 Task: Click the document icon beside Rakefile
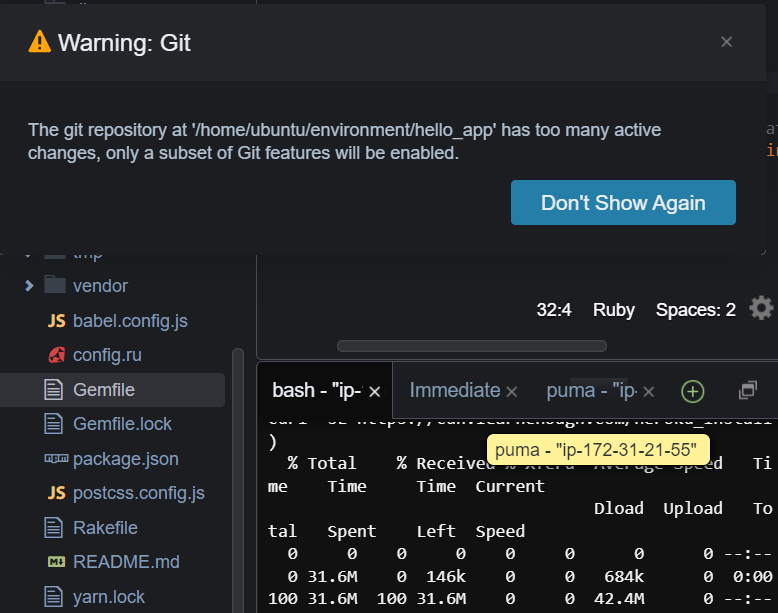(54, 528)
